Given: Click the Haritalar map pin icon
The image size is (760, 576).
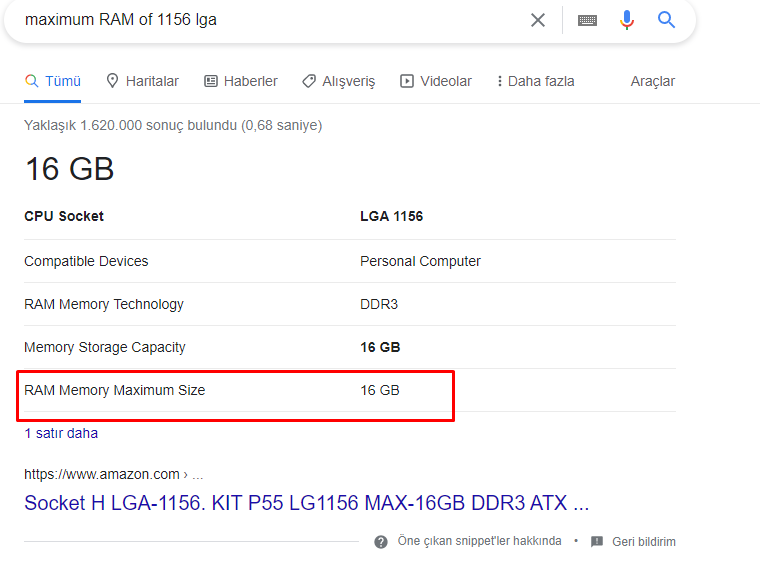Looking at the screenshot, I should (112, 81).
